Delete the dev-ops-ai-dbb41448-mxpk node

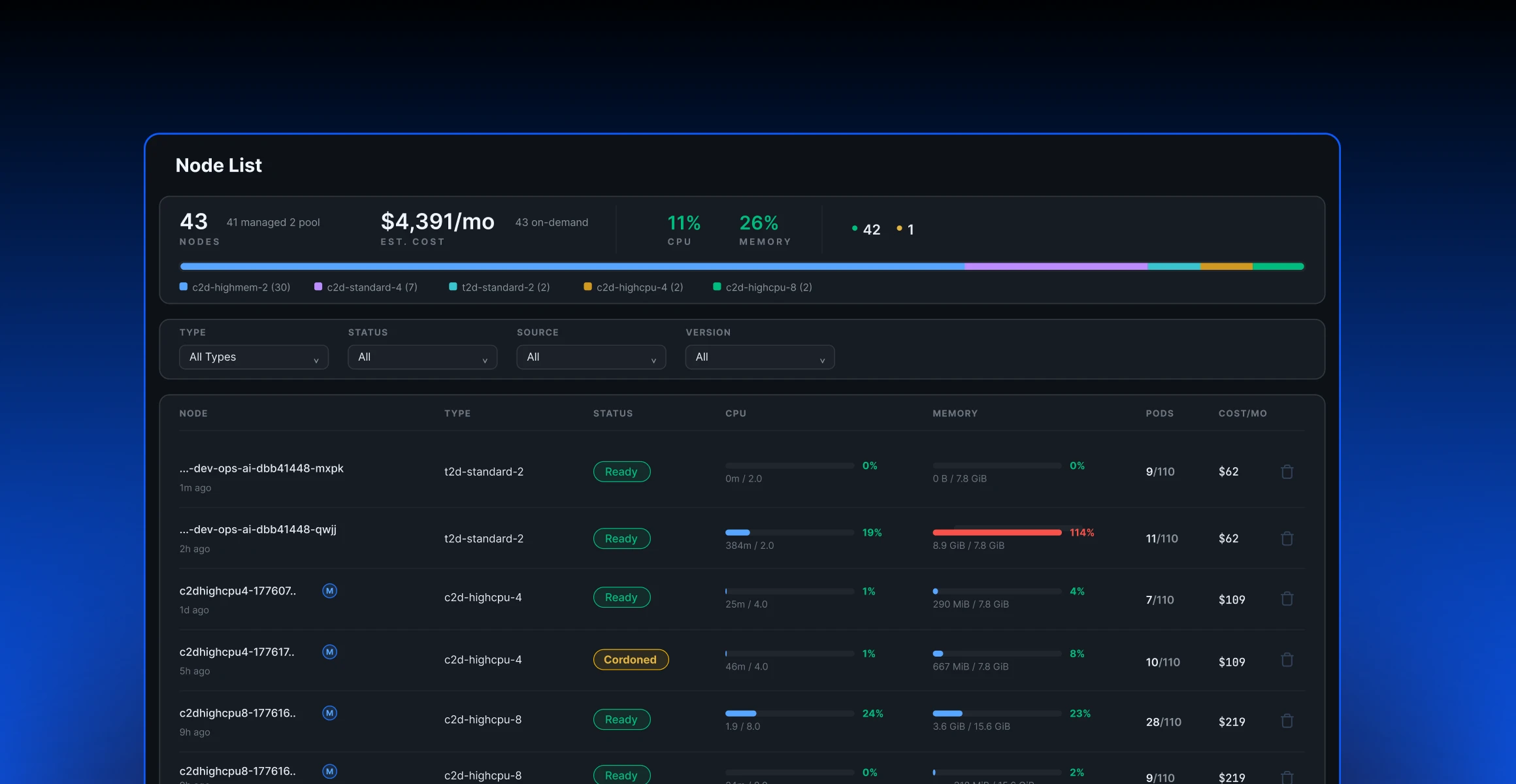tap(1287, 472)
